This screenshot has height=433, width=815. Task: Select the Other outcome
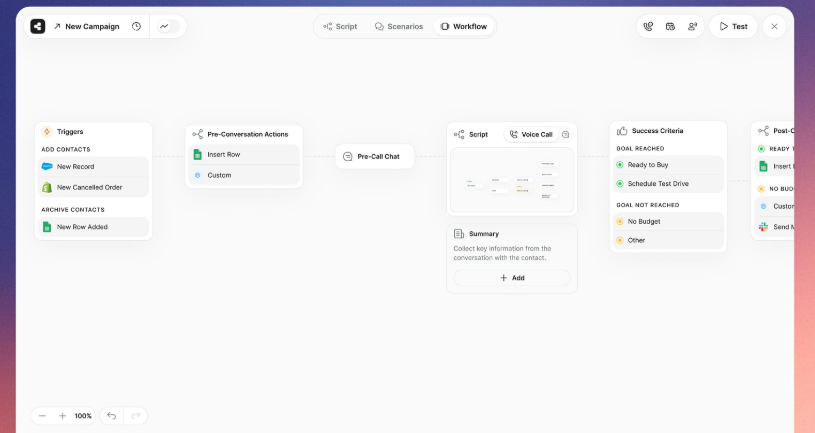click(668, 240)
